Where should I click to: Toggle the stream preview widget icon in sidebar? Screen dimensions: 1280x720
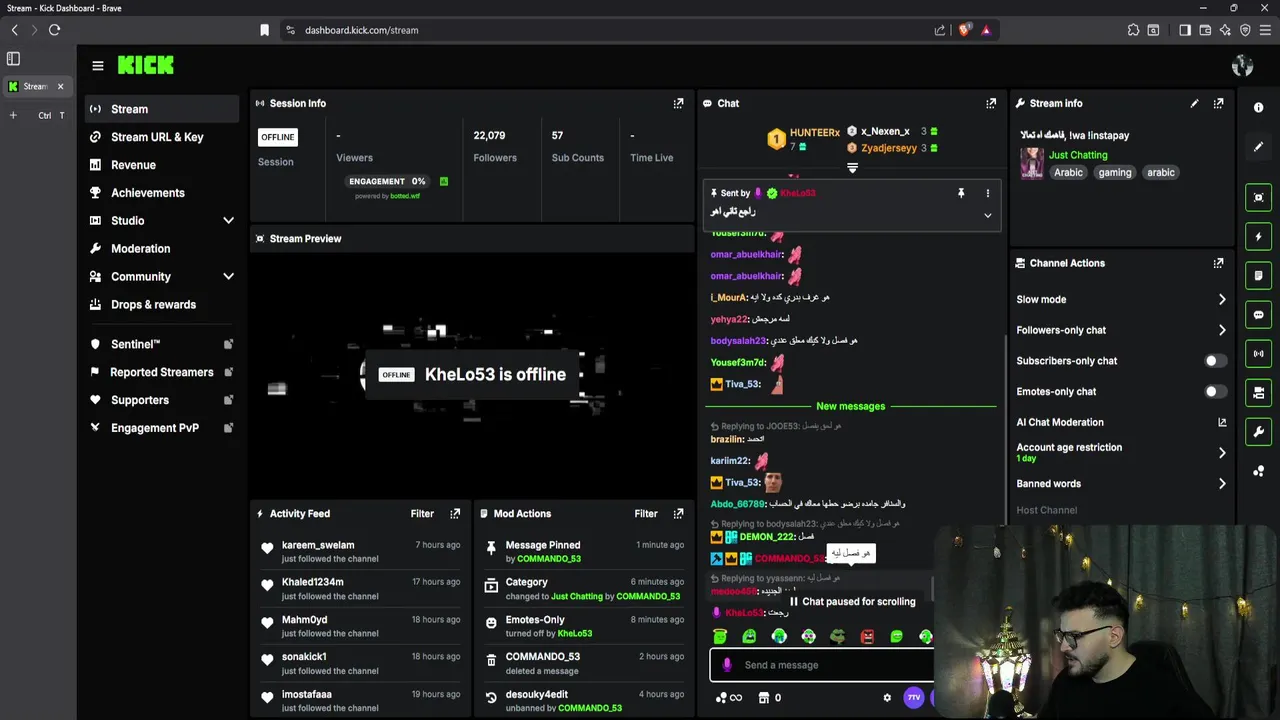click(1258, 197)
